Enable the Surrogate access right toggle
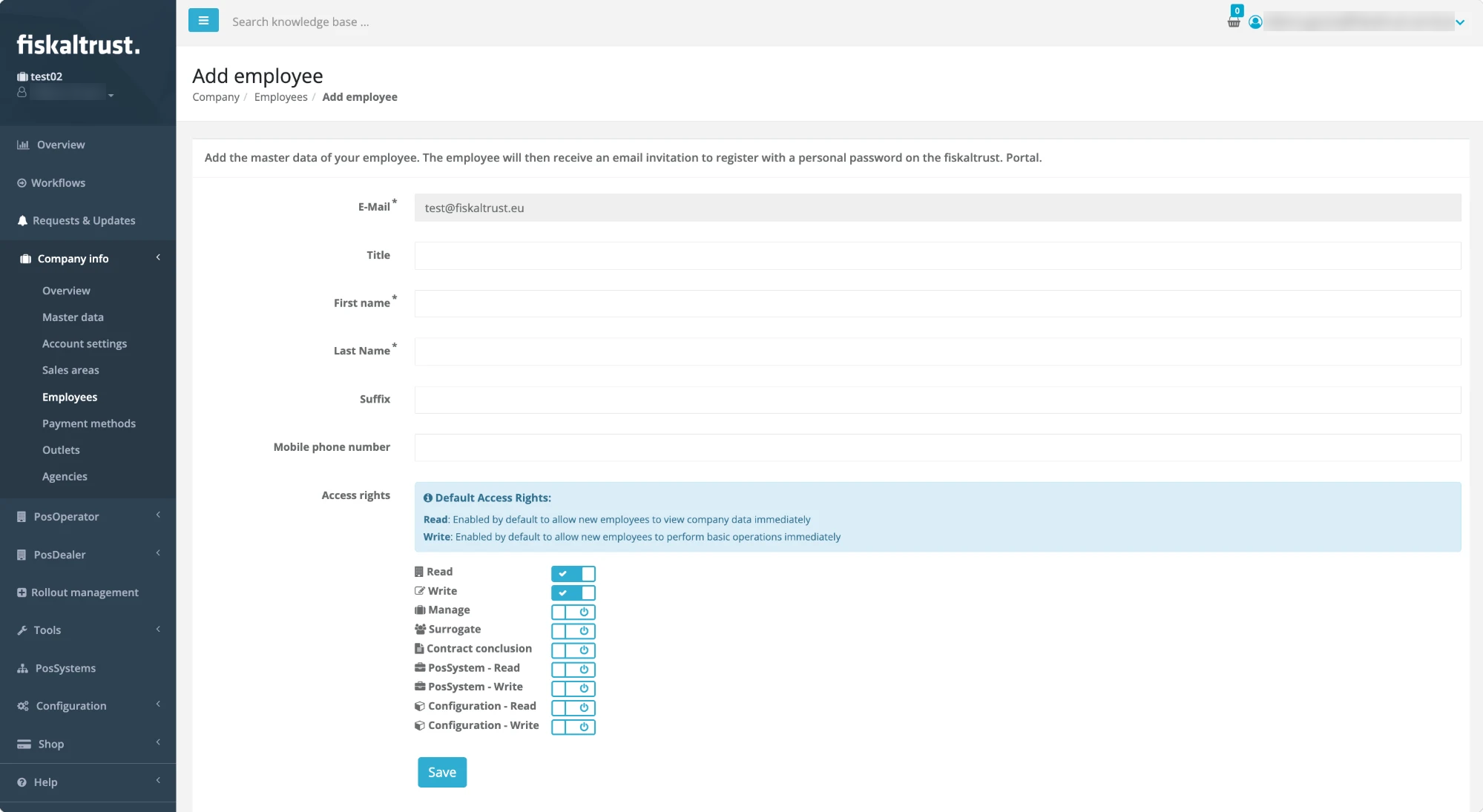This screenshot has width=1483, height=812. (x=573, y=631)
